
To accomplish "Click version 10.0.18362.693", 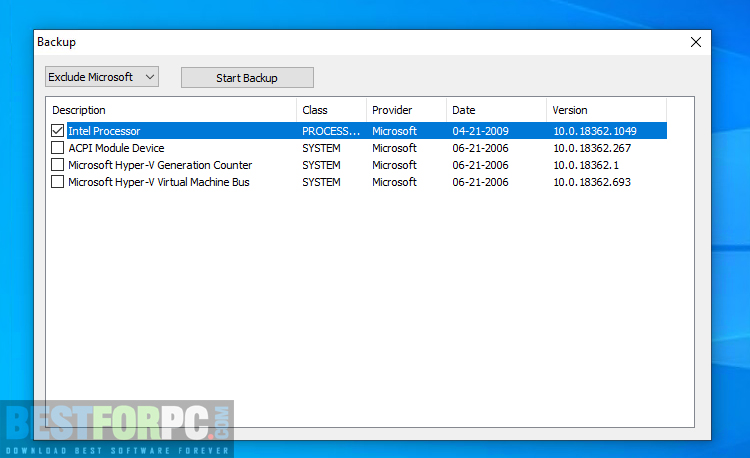I will 592,183.
